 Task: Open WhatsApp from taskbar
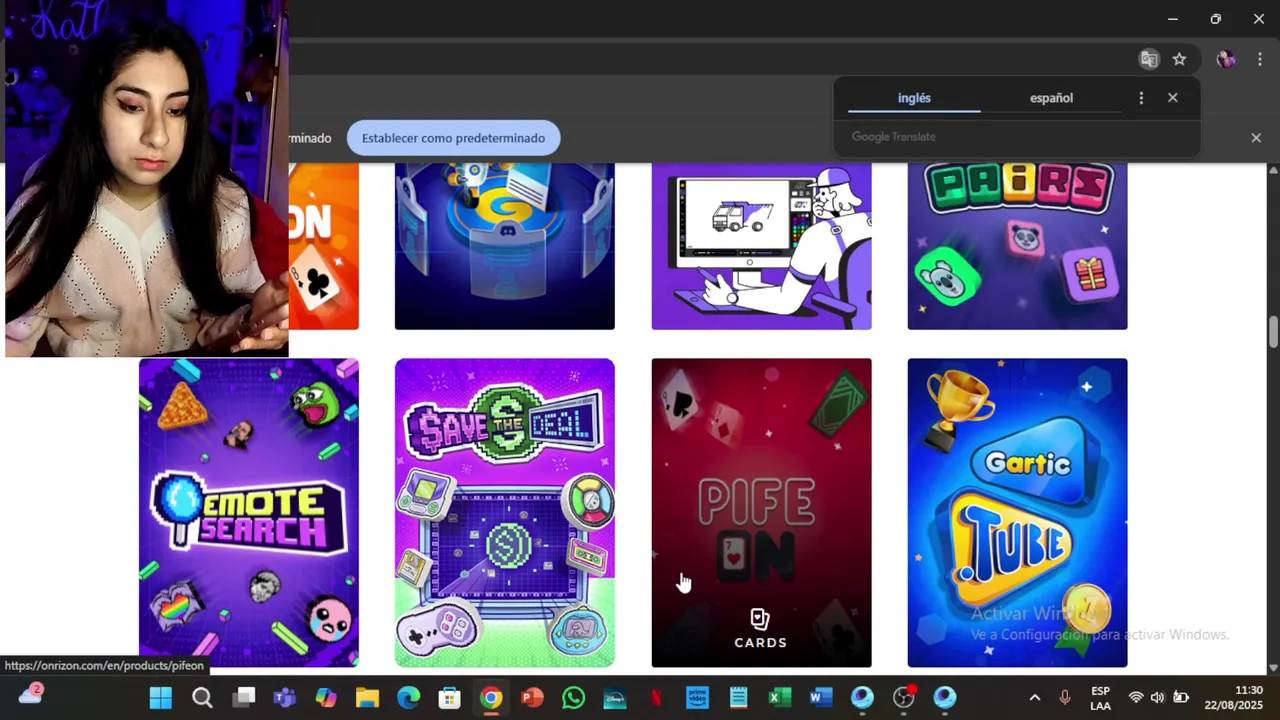click(574, 697)
